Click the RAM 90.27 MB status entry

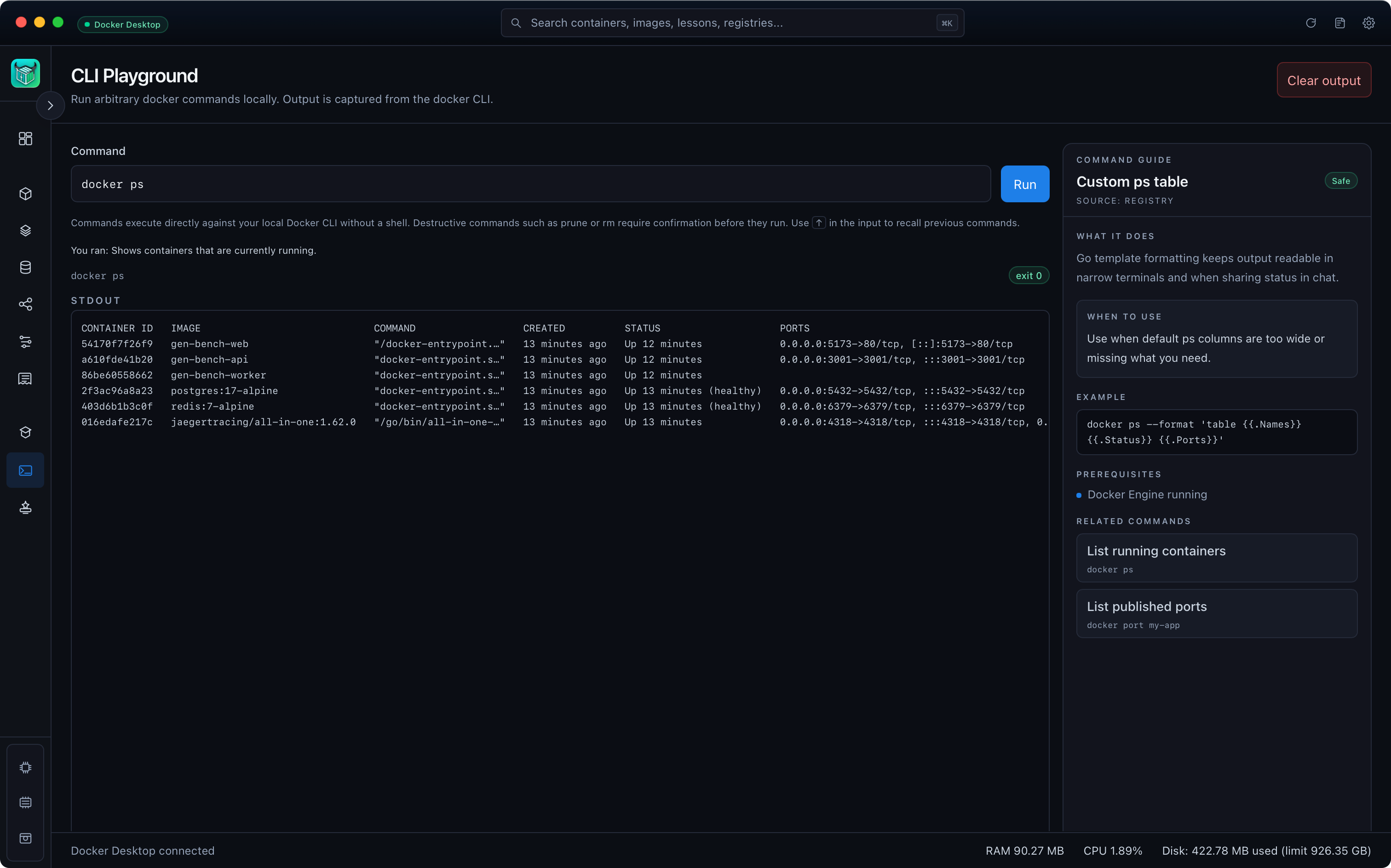(1024, 851)
